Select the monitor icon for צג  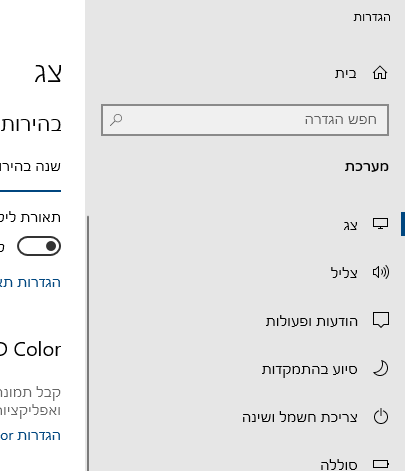point(380,224)
